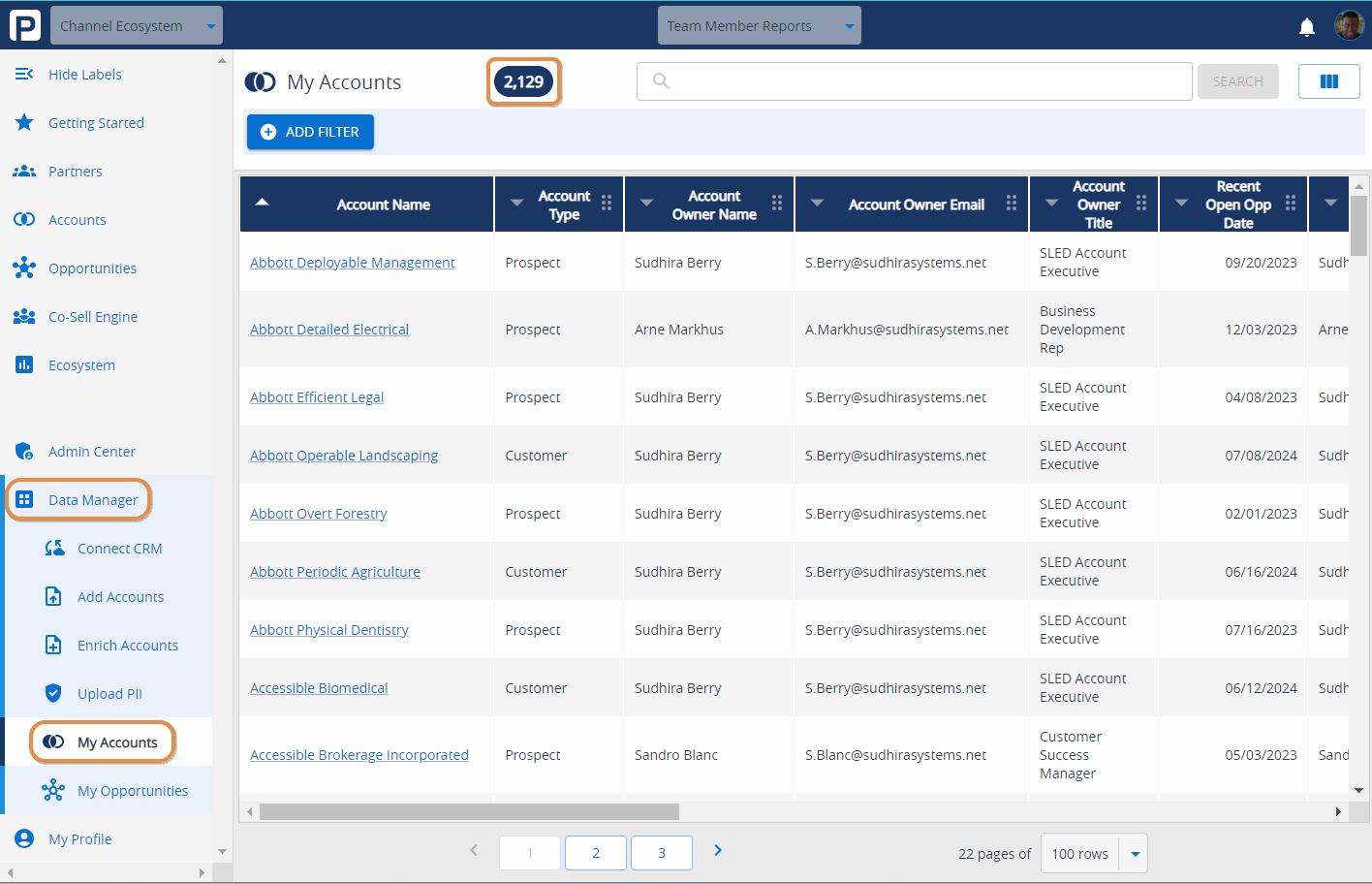Screen dimensions: 1372x884
Task: Go to Getting Started menu item
Action: (96, 122)
